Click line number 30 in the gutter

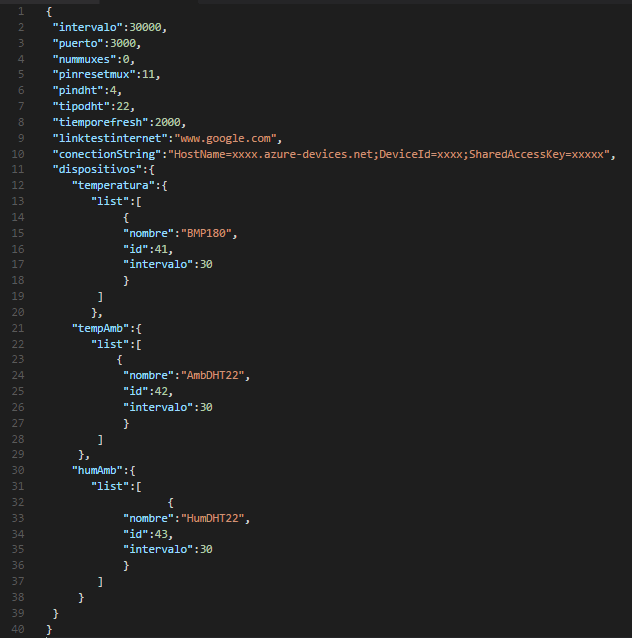tap(18, 470)
